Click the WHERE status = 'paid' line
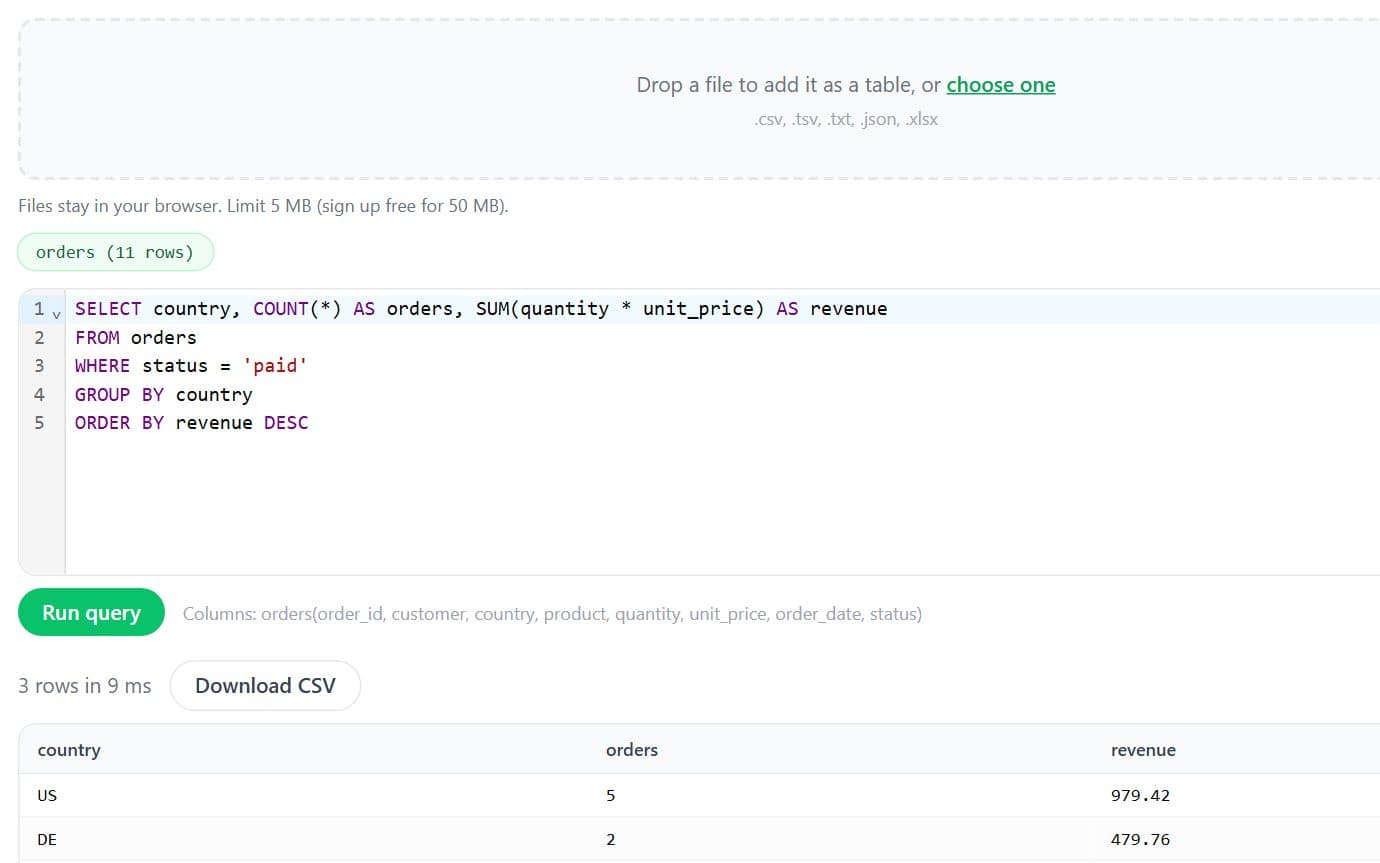 point(191,366)
